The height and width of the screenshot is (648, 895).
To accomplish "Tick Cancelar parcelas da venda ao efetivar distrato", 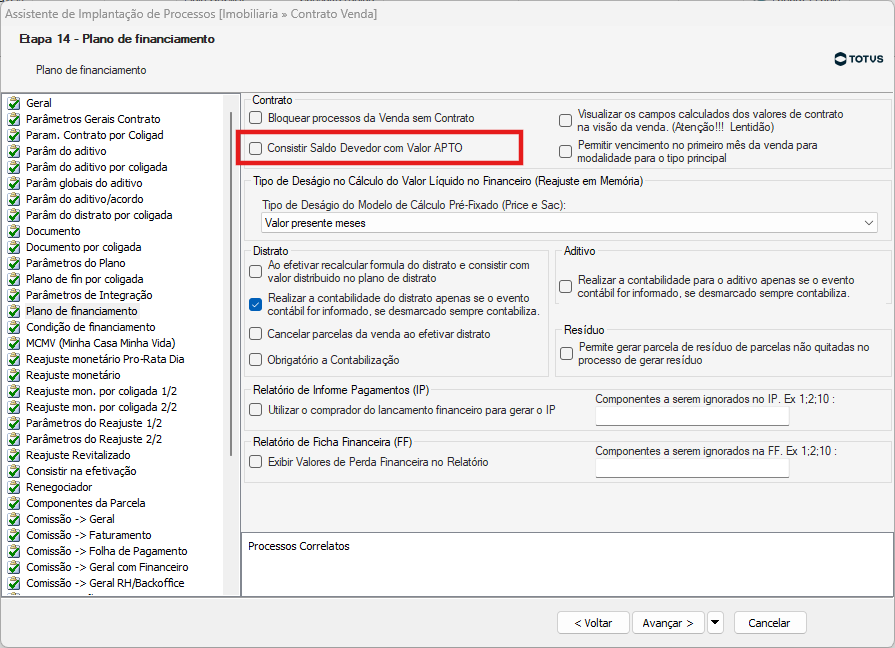I will tap(256, 334).
